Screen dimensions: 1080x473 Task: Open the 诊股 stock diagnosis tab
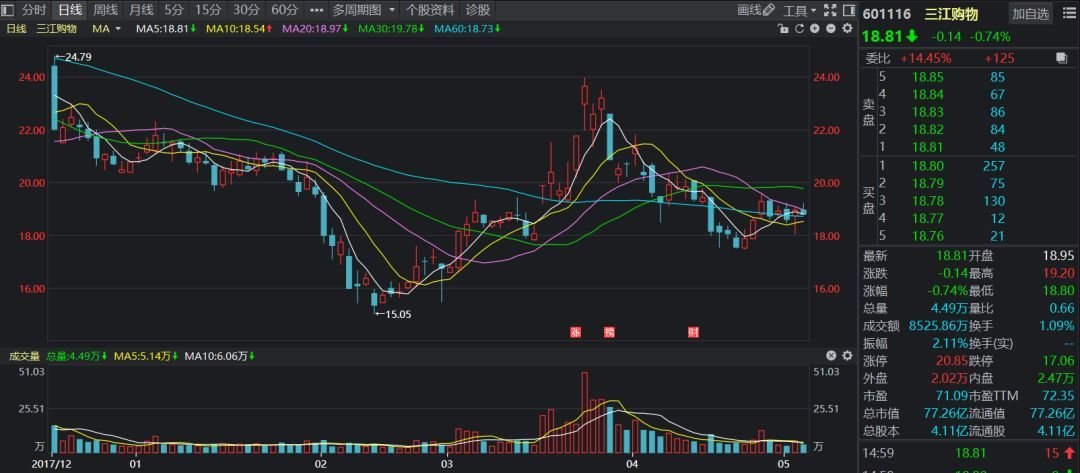(x=478, y=10)
